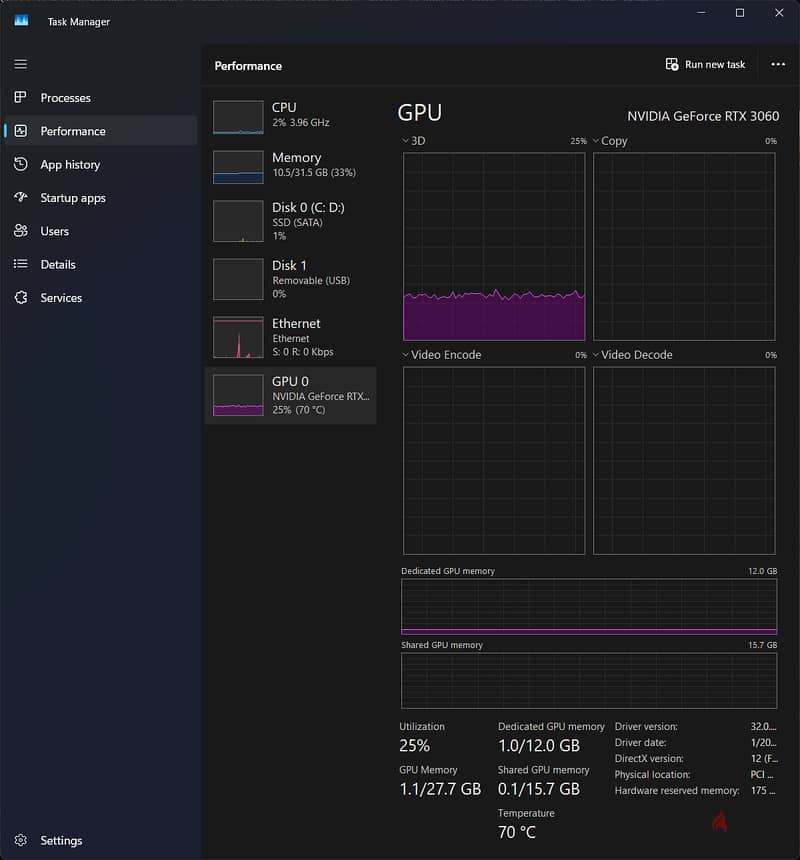Click the 0.1/15.7 GB shared memory value
Image resolution: width=800 pixels, height=860 pixels.
(x=538, y=789)
